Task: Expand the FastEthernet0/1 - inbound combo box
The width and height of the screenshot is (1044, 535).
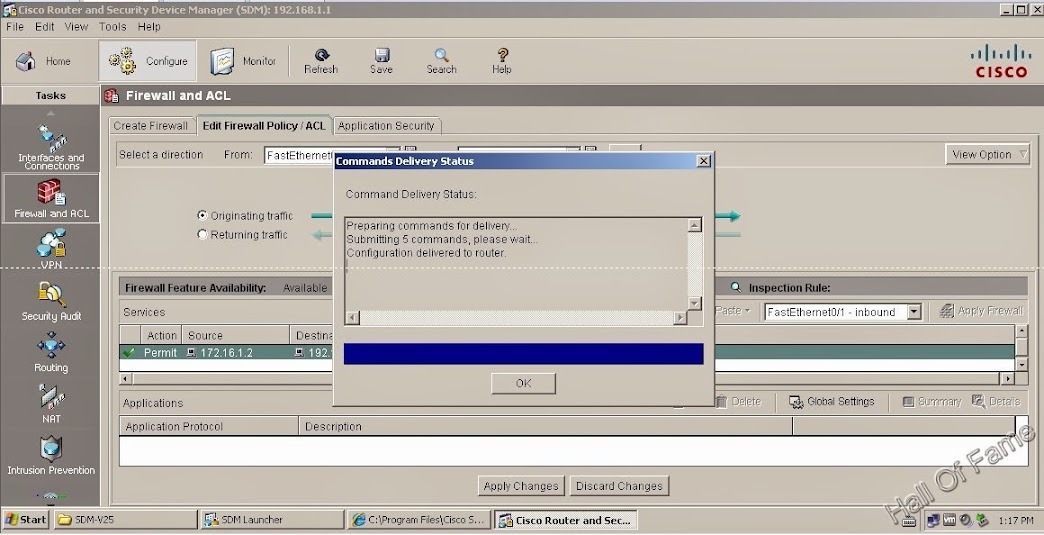Action: [x=914, y=311]
